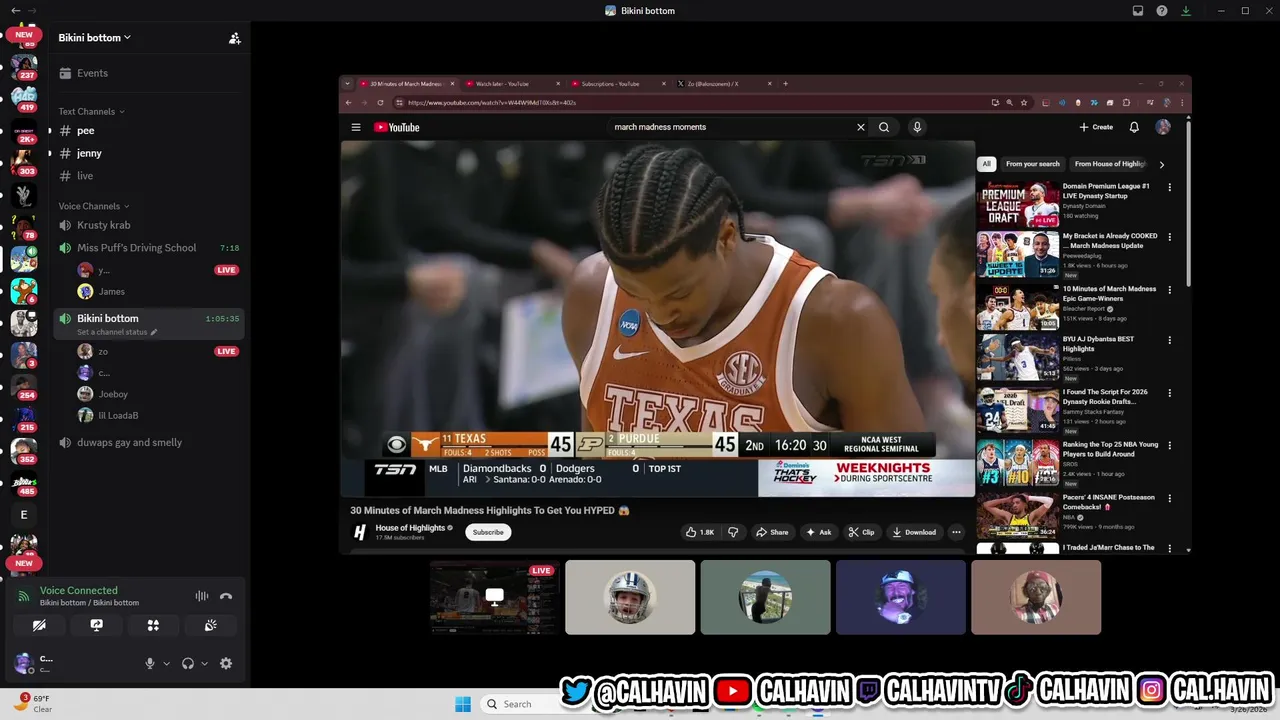The width and height of the screenshot is (1280, 720).
Task: Collapse the Voice Channels category
Action: [x=95, y=206]
